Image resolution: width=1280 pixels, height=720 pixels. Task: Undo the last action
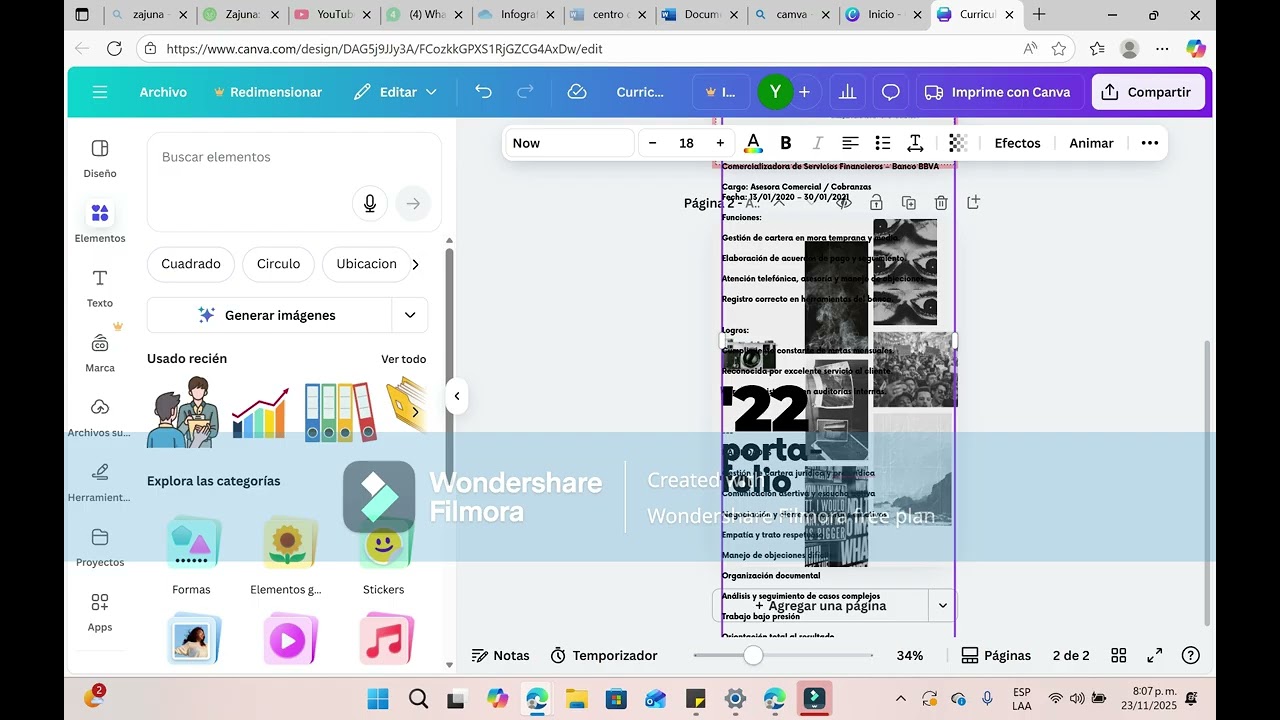click(x=484, y=92)
